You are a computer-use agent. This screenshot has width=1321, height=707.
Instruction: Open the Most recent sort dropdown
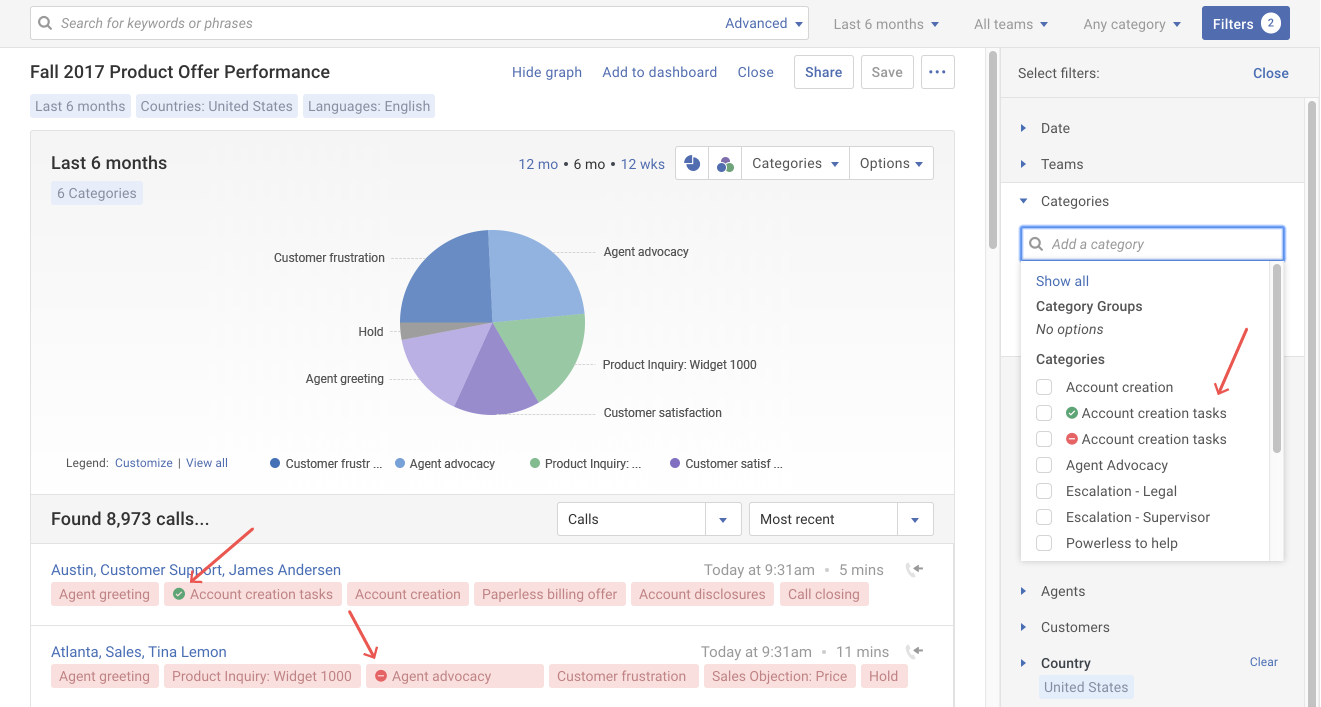click(x=840, y=519)
